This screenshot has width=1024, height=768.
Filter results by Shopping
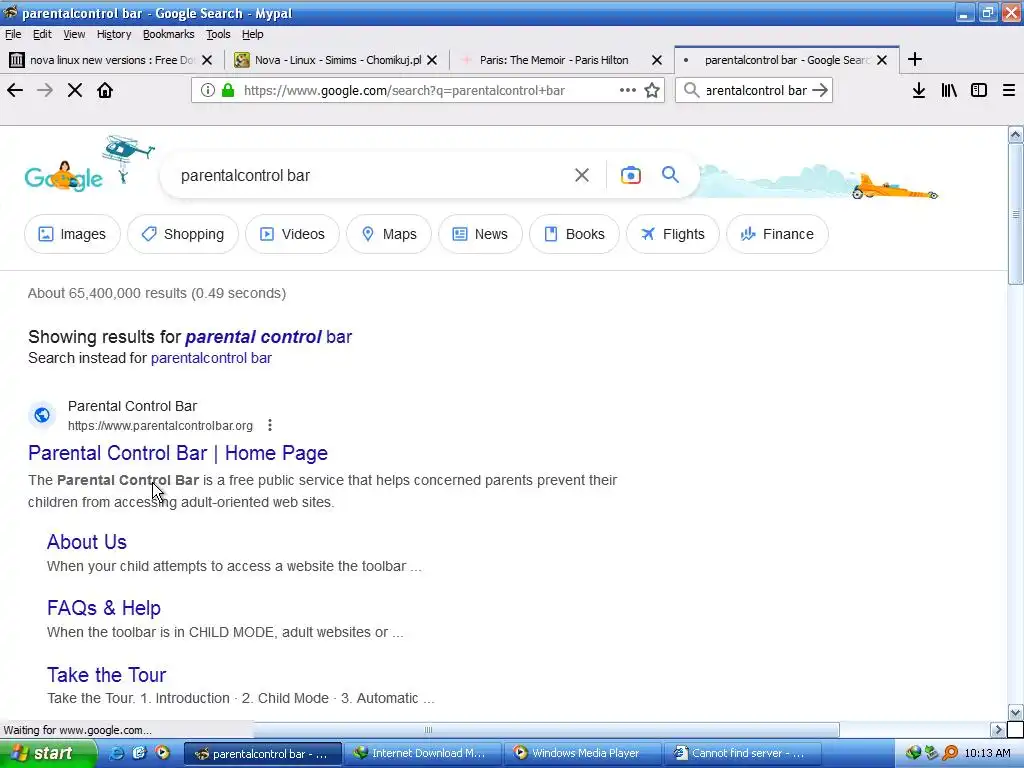coord(183,234)
